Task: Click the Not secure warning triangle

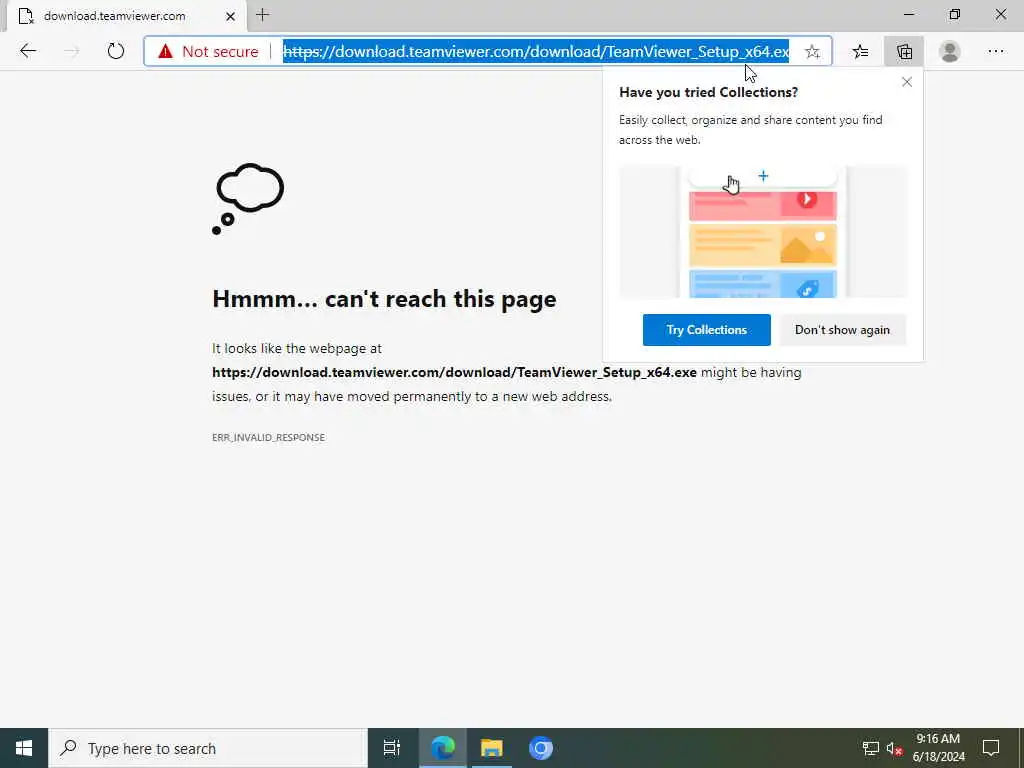Action: [x=165, y=52]
